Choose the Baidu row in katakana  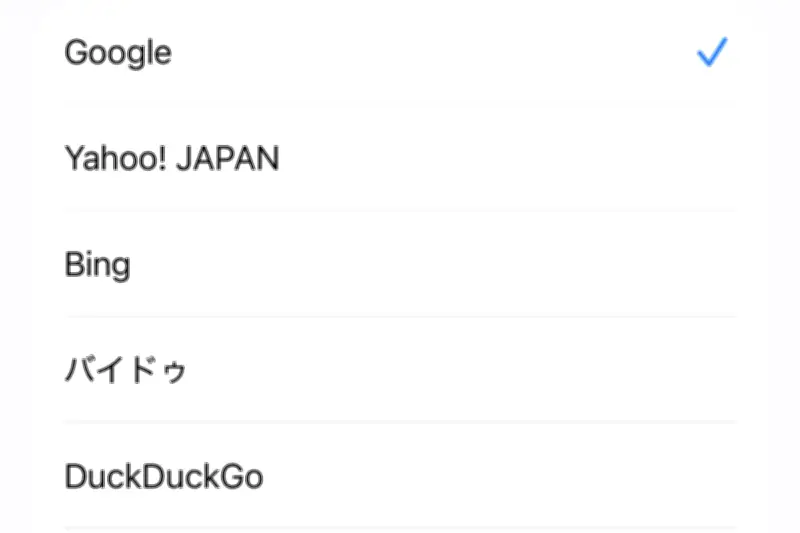[400, 369]
